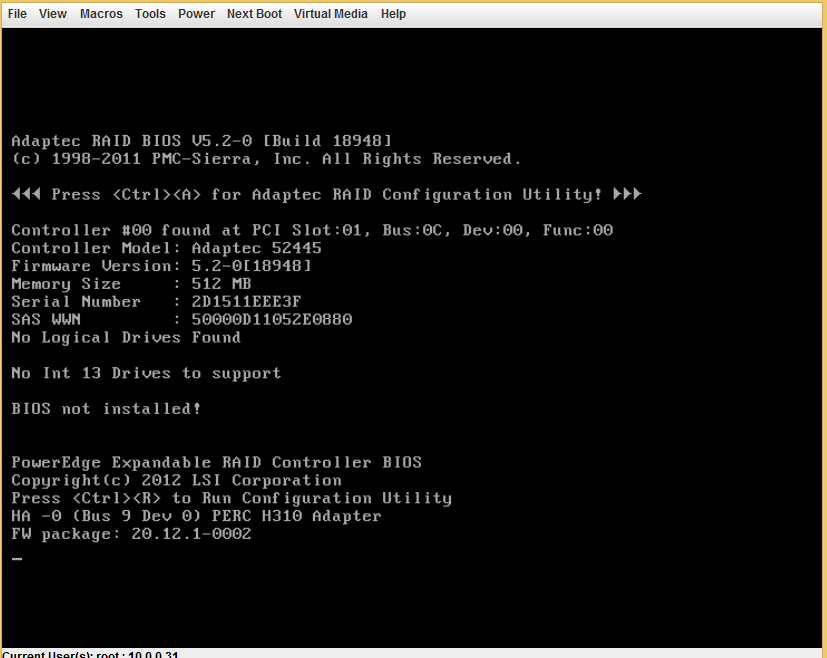Click the Copyright 2012 LSI Corporation line
The height and width of the screenshot is (658, 827).
(x=176, y=480)
